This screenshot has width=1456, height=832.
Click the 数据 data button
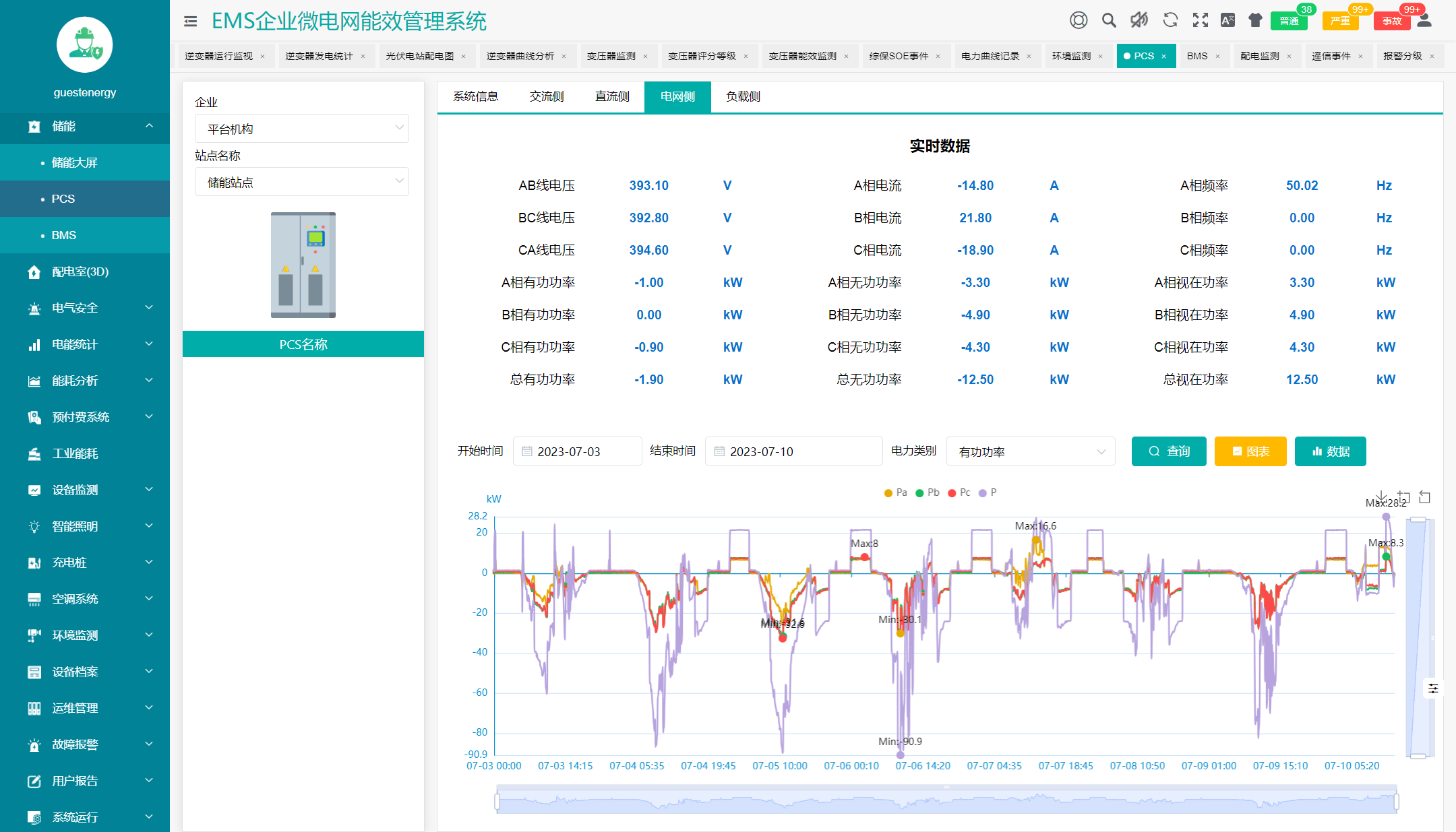click(1330, 451)
